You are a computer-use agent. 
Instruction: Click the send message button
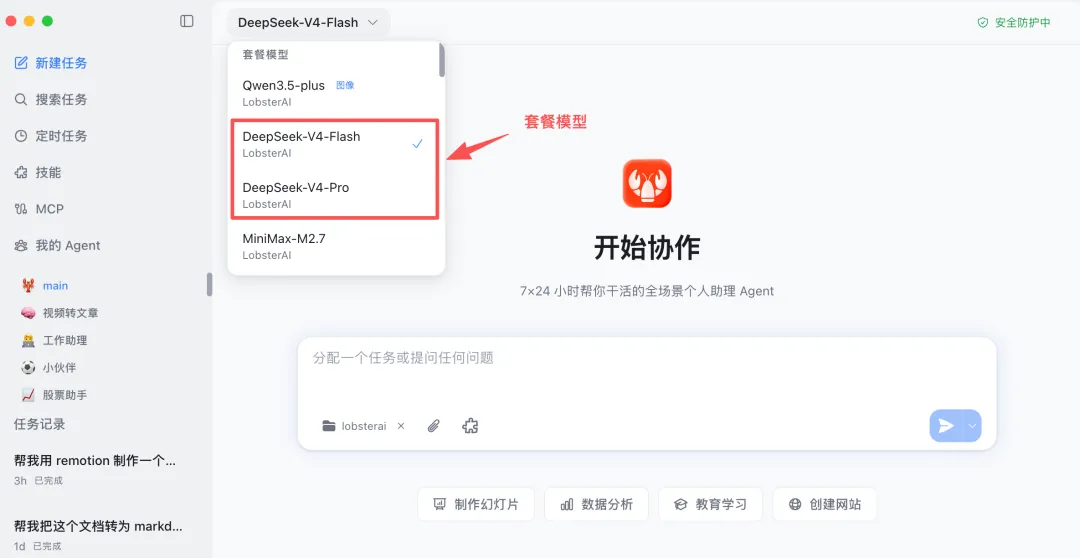click(947, 426)
